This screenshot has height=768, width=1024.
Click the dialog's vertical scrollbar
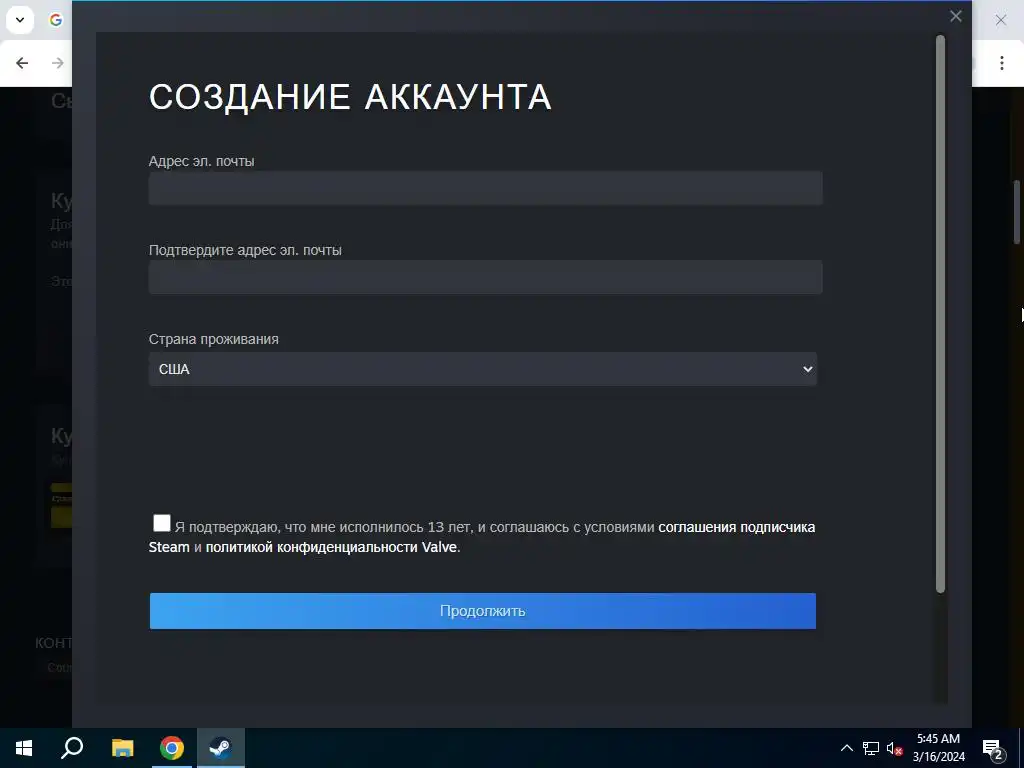click(940, 314)
